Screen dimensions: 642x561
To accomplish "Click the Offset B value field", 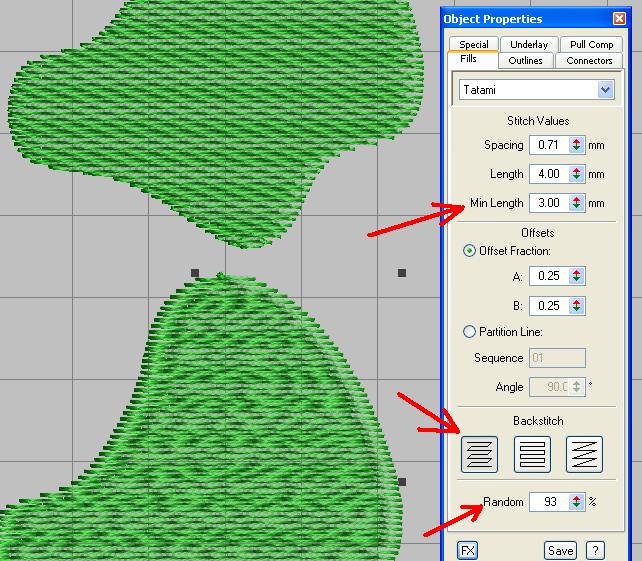I will point(549,305).
